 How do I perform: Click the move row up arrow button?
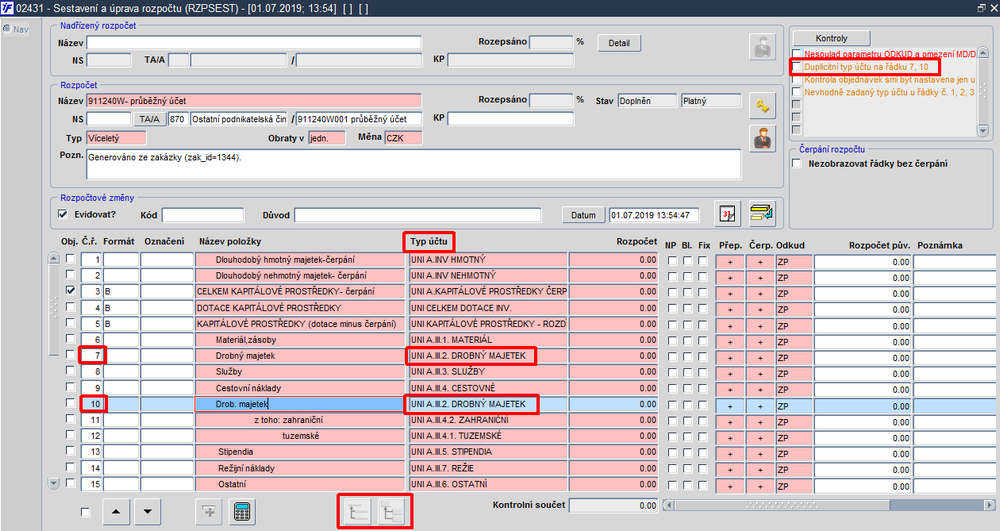tap(115, 511)
